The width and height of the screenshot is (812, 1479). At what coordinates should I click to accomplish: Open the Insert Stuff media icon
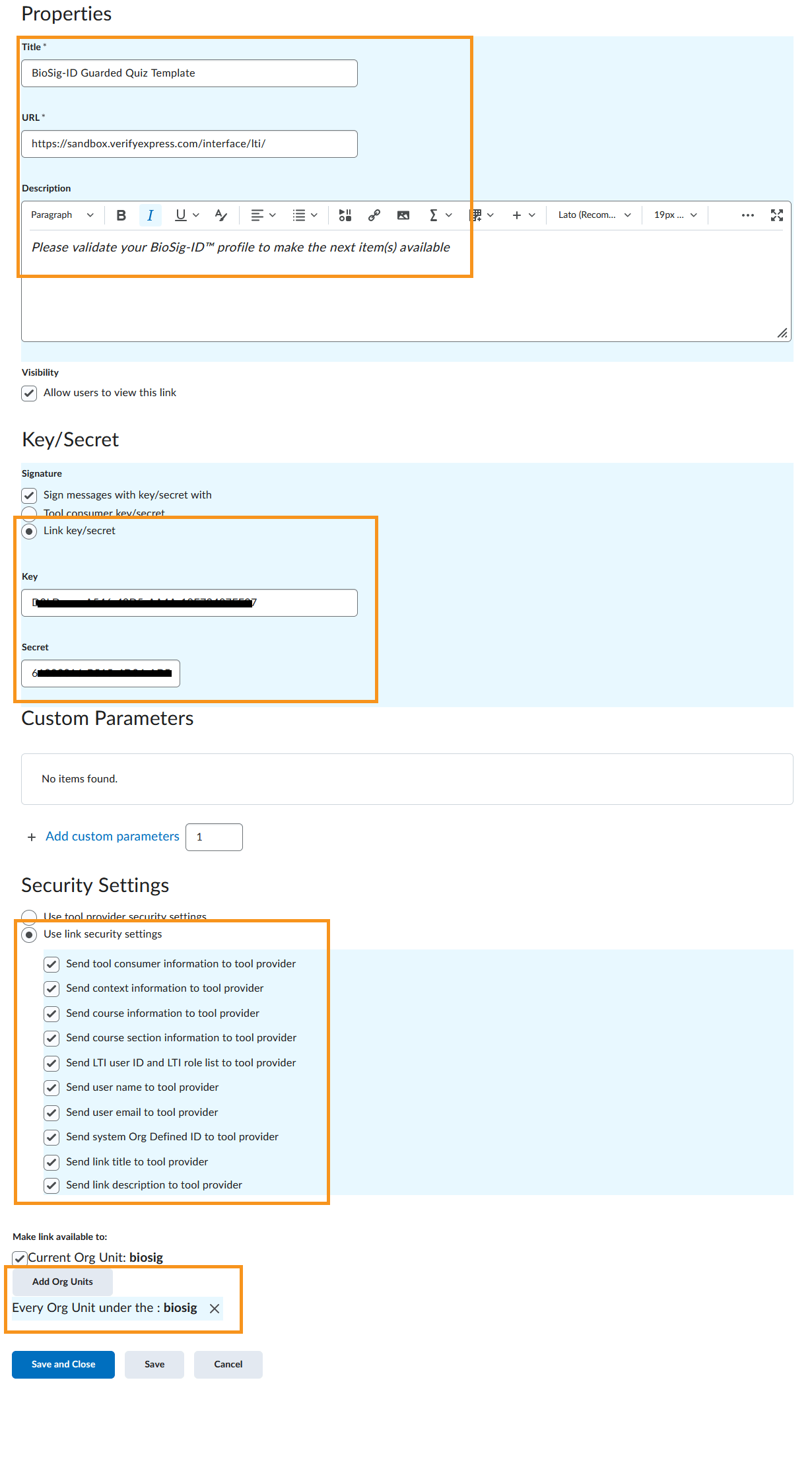pos(345,215)
